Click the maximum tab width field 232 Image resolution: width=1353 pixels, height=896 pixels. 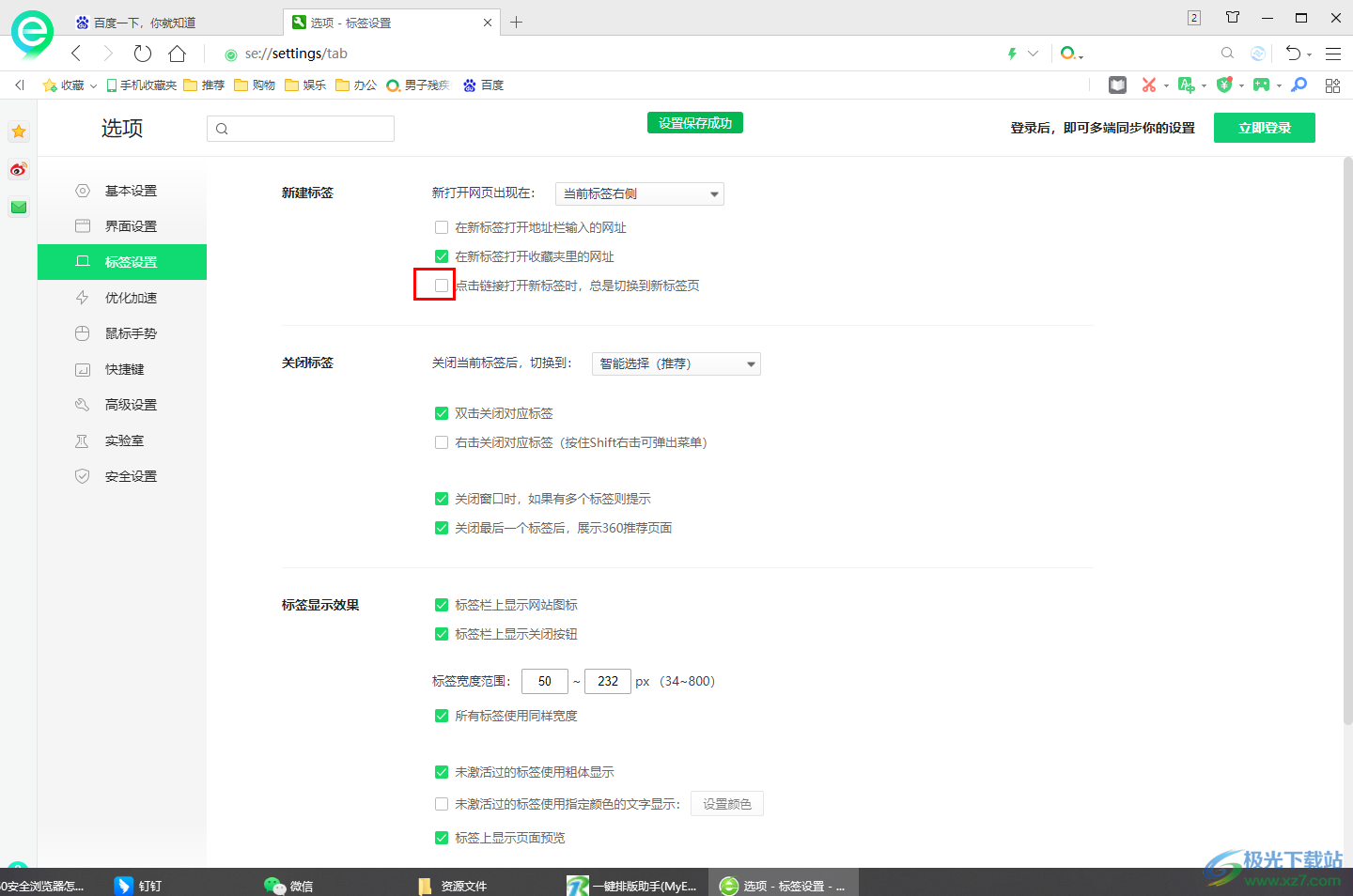pos(608,681)
